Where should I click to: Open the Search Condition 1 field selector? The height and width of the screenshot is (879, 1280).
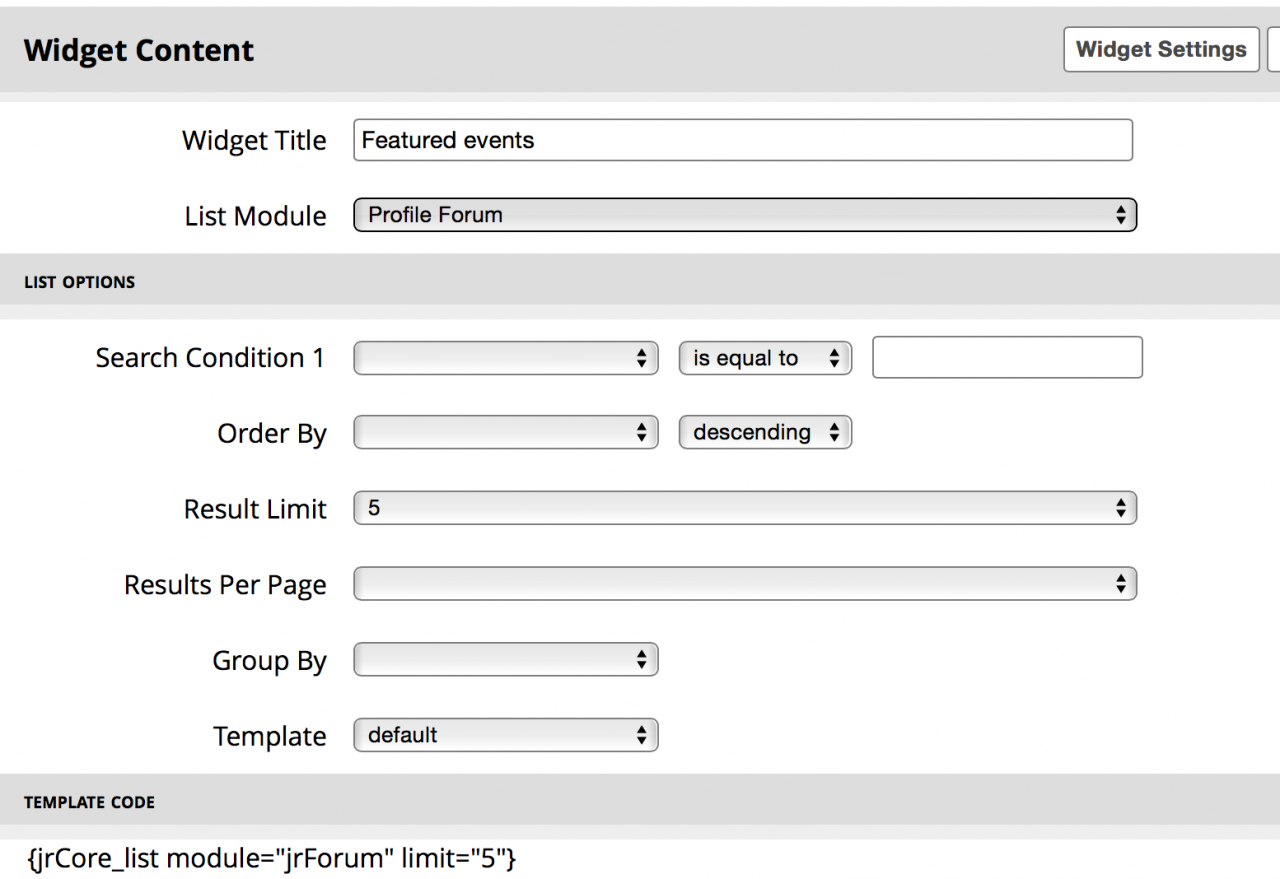coord(506,358)
